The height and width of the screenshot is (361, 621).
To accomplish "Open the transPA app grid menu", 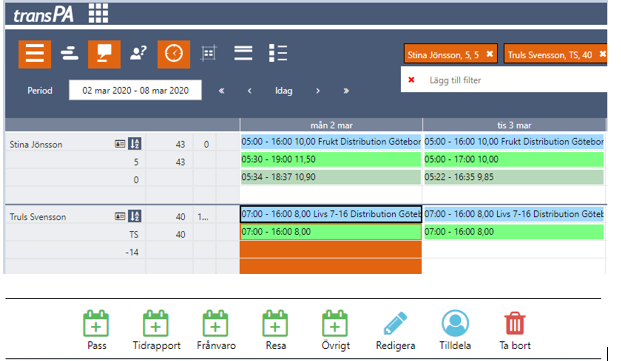I will (x=98, y=13).
